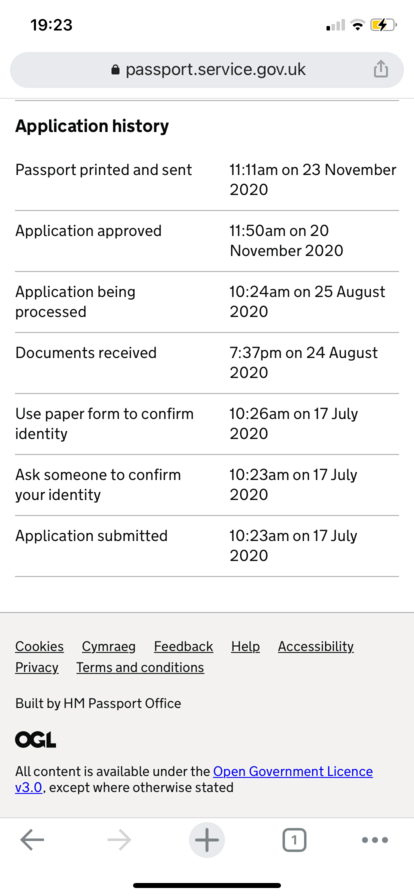Image resolution: width=414 pixels, height=896 pixels.
Task: Open the Accessibility link
Action: tap(316, 646)
